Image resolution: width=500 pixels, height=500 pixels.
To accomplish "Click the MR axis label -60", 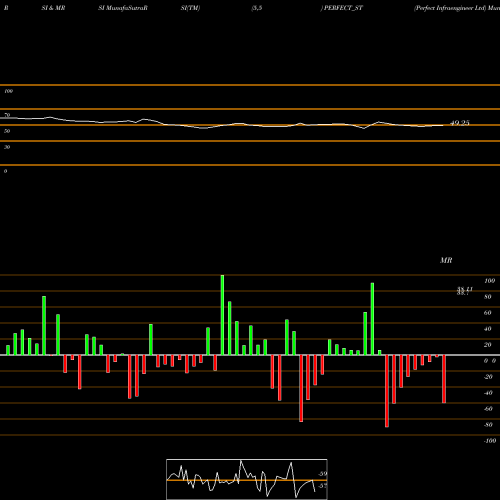I will tap(488, 409).
